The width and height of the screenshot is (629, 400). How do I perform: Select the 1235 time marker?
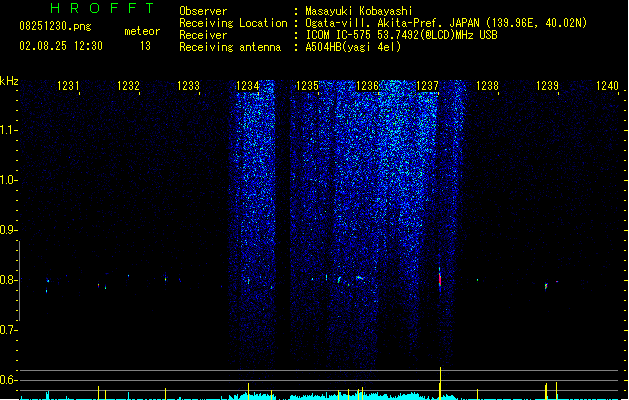[x=307, y=86]
